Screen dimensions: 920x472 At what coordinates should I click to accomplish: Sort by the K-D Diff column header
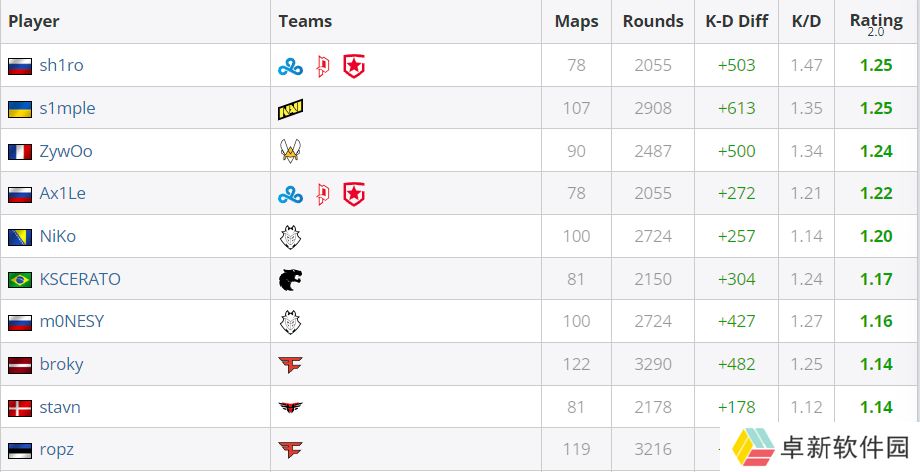(737, 21)
